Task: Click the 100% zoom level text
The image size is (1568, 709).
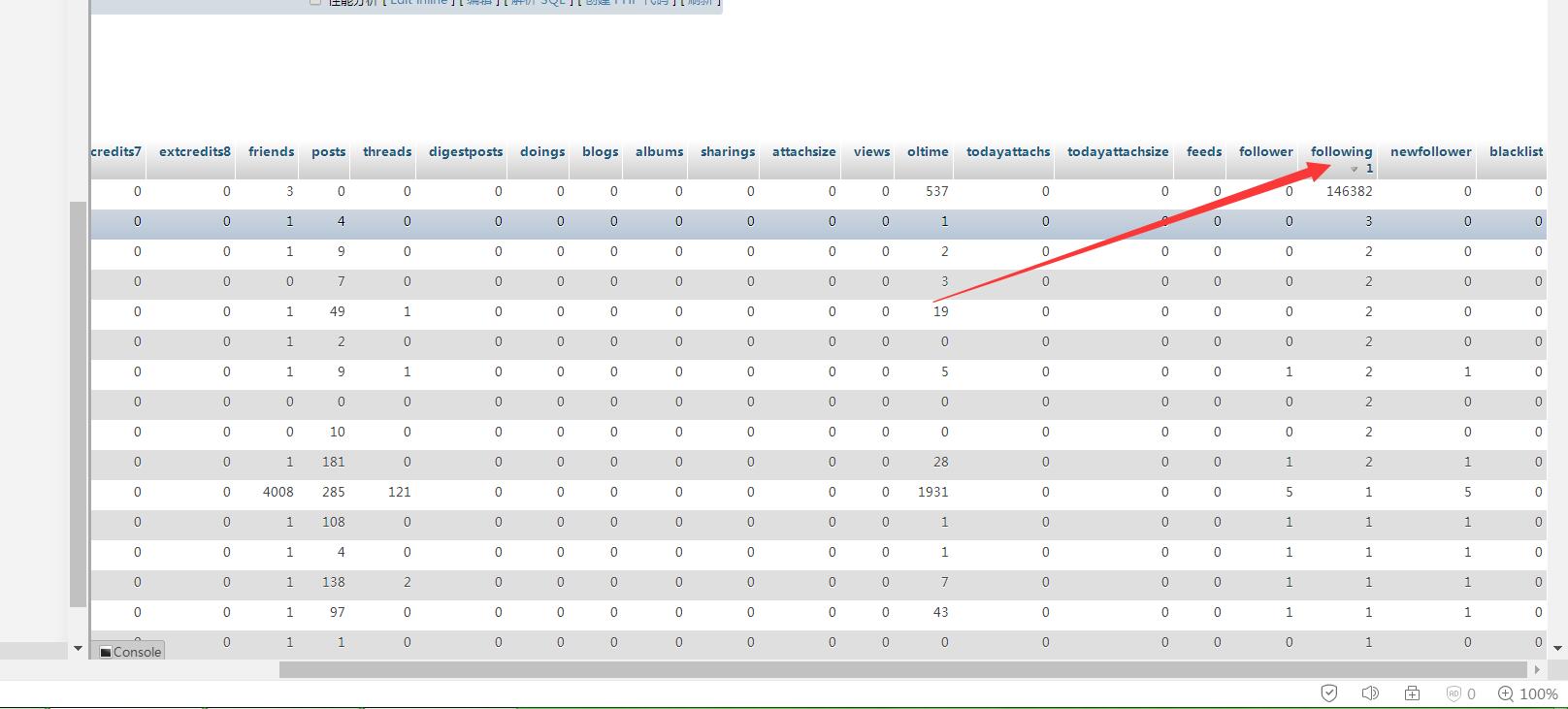Action: coord(1538,693)
